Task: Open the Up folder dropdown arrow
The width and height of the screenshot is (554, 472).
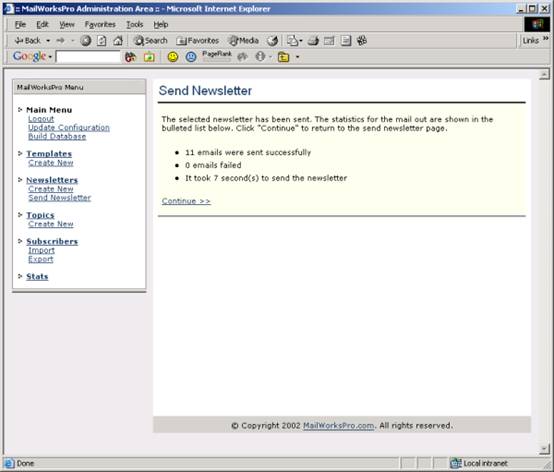Action: click(x=297, y=57)
